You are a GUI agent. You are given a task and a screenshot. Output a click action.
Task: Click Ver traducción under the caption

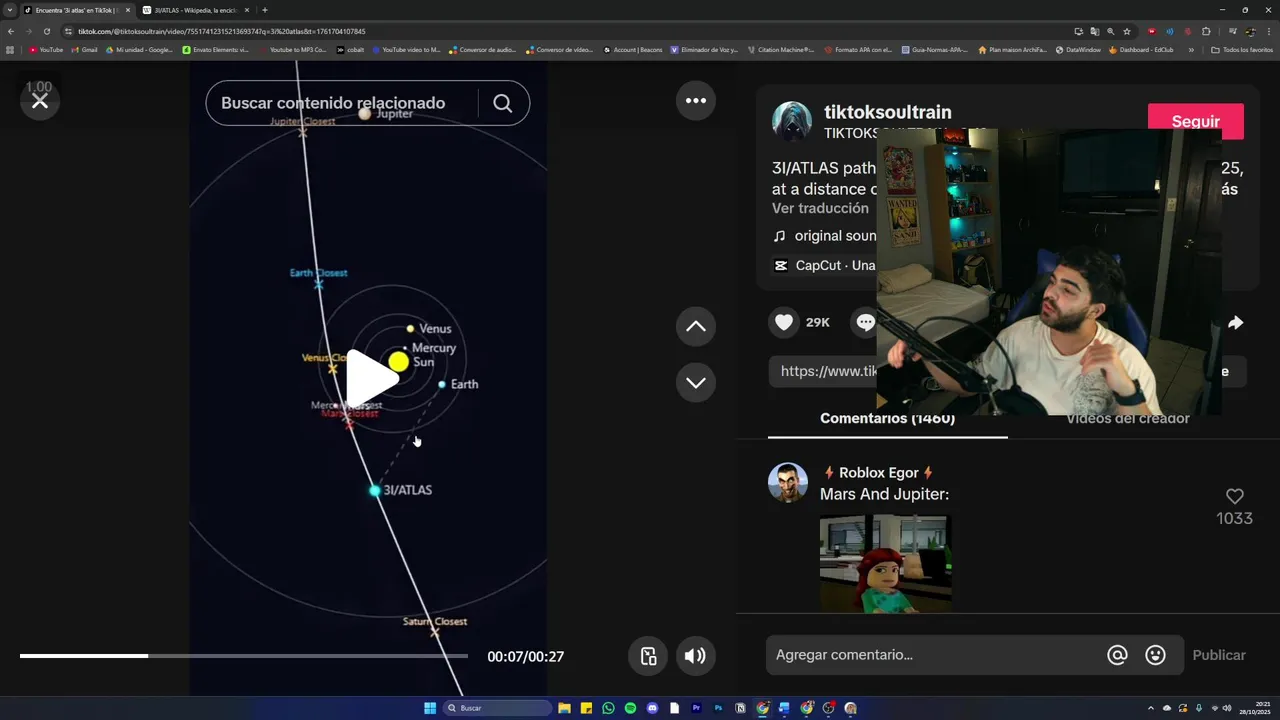click(820, 208)
